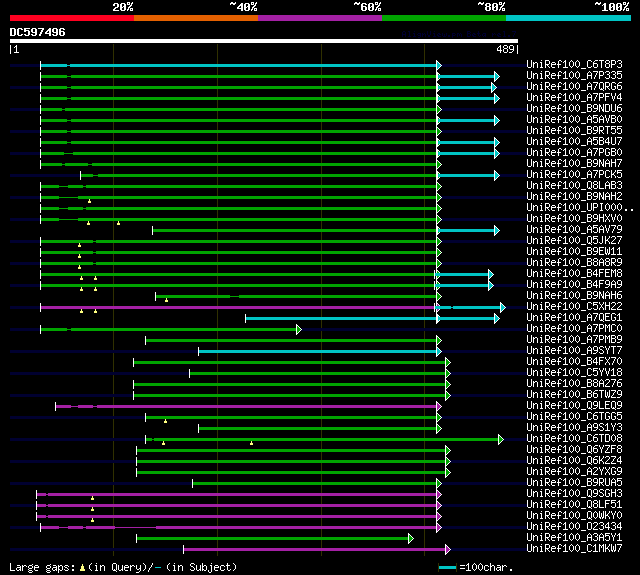Viewport: 640px width, 575px height.
Task: Click the yellow gap marker in B9NAH2 row
Action: click(x=89, y=200)
